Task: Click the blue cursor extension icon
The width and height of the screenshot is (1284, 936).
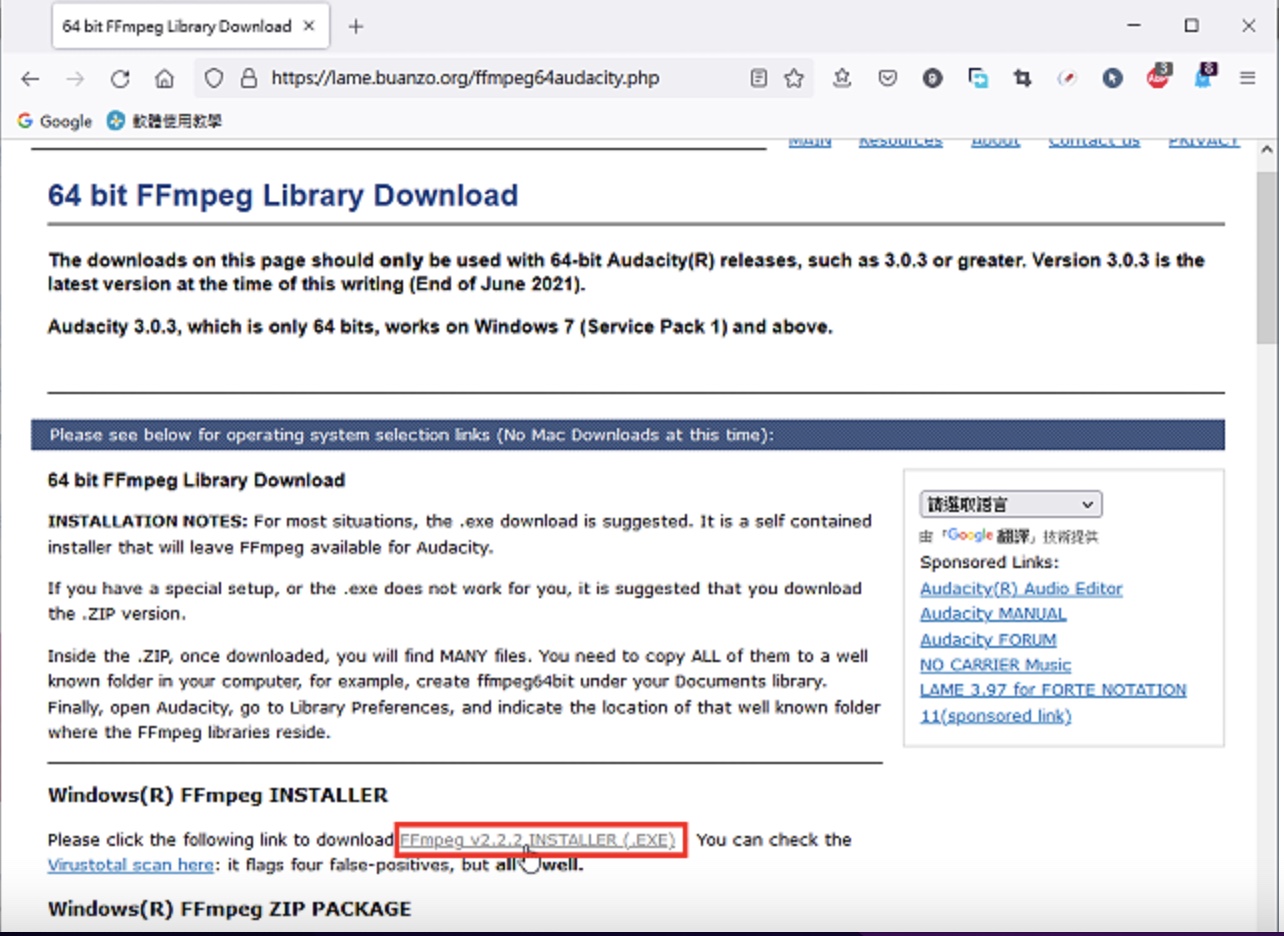Action: (x=1113, y=78)
